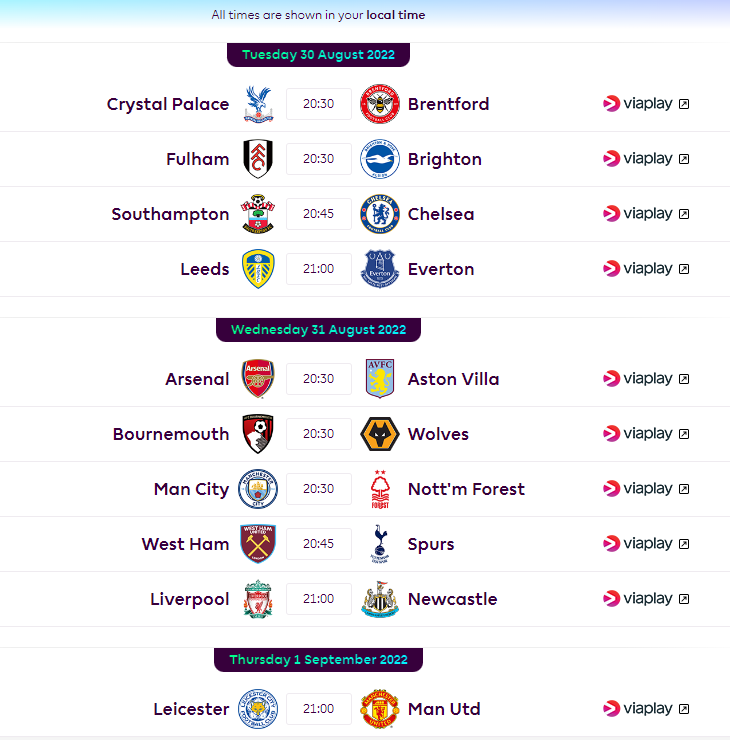Click the Nott'm Forest team name
The image size is (730, 740).
point(466,489)
